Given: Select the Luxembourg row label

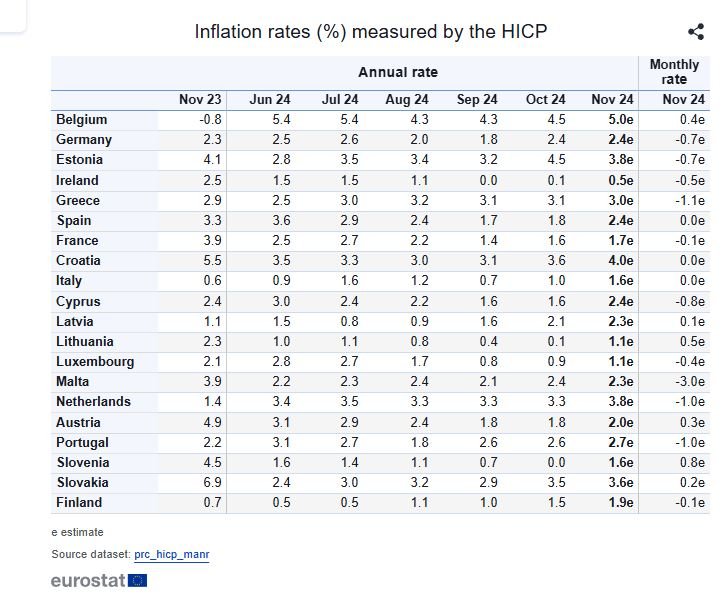Looking at the screenshot, I should (x=95, y=362).
